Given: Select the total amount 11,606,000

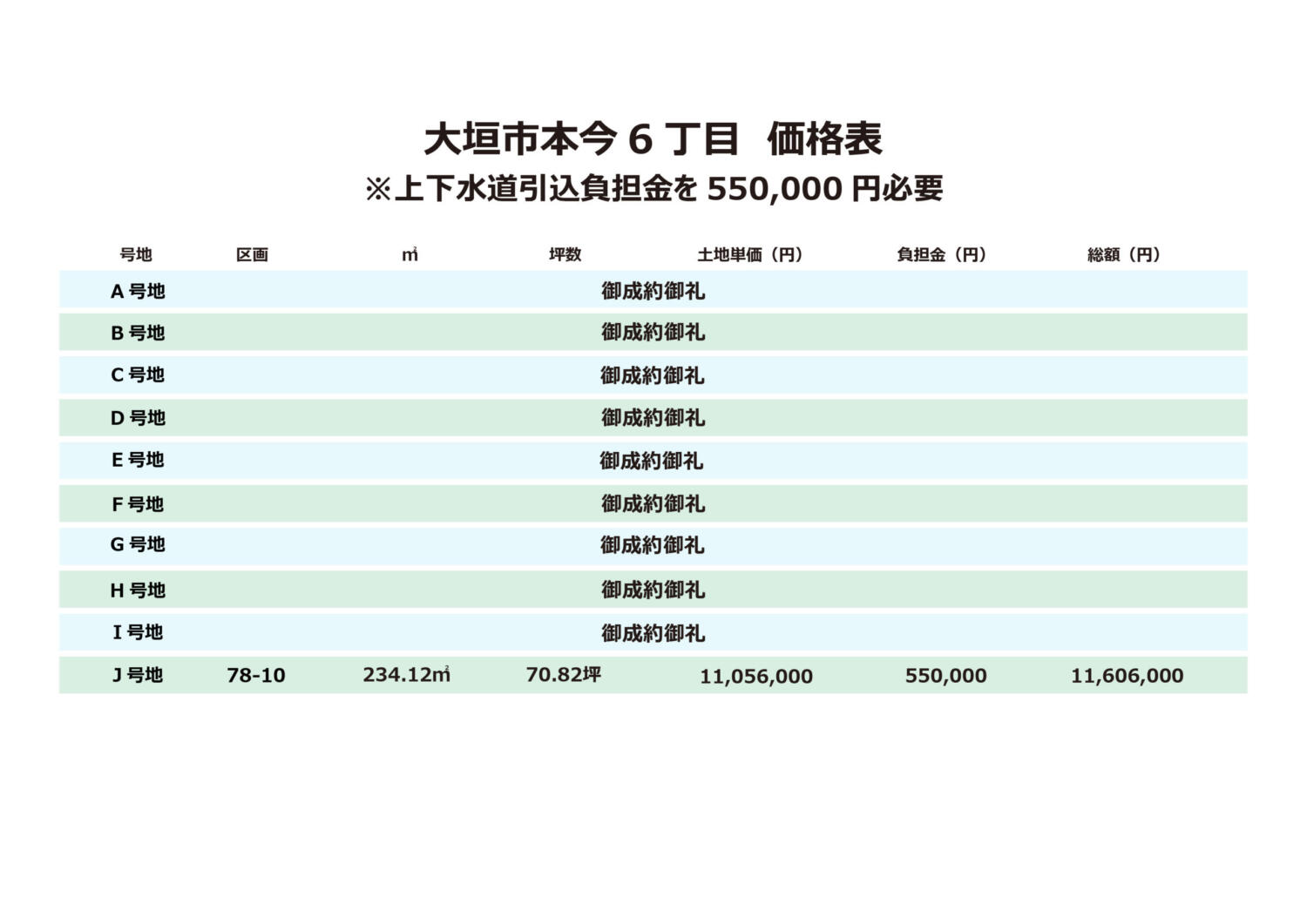Looking at the screenshot, I should point(1127,676).
